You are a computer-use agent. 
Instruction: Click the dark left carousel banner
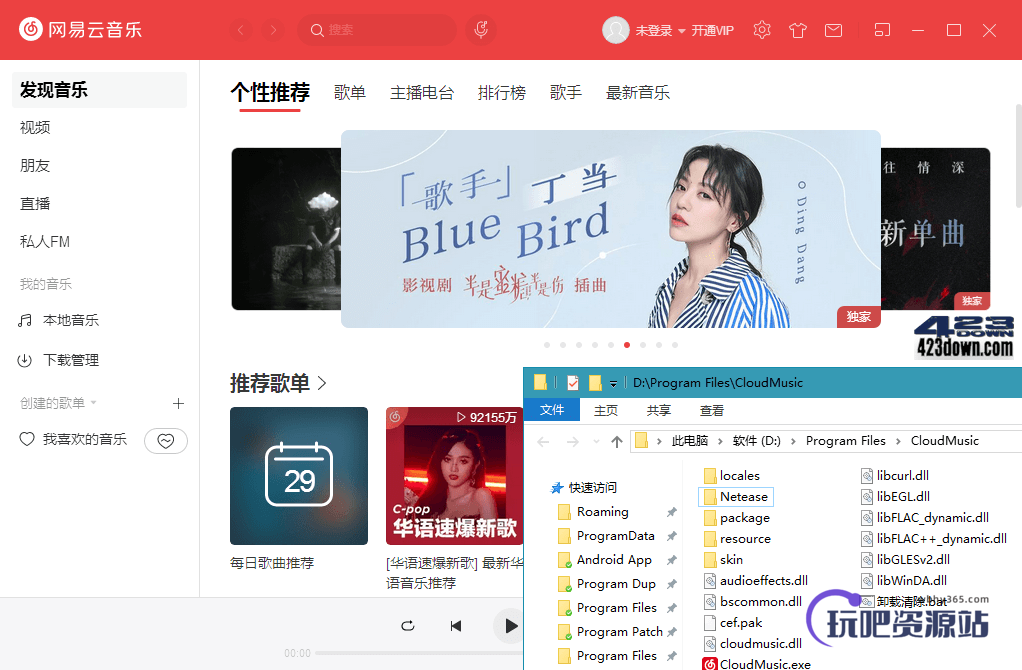(286, 229)
